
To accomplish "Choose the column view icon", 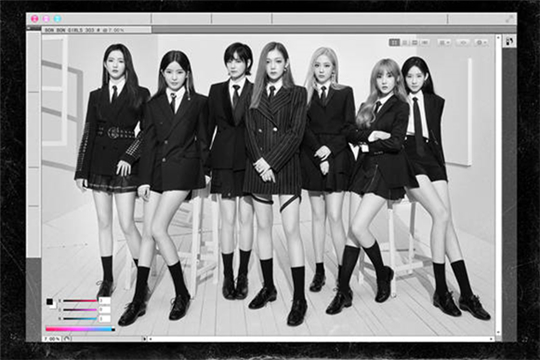I will tap(415, 42).
